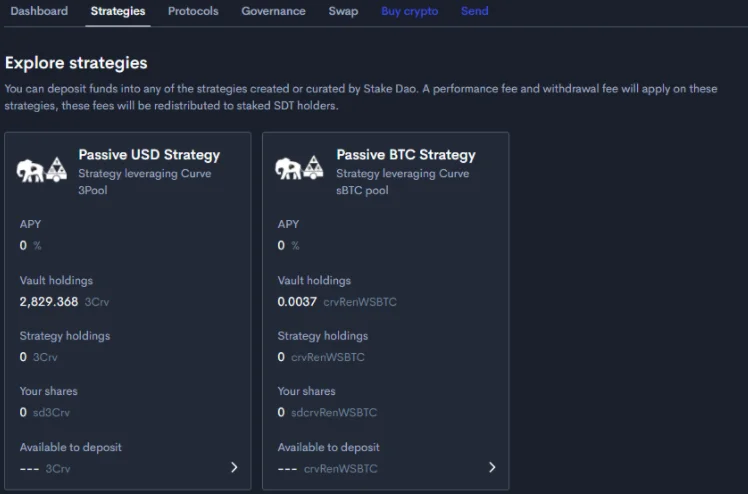Click Available to deposit in USD card
The height and width of the screenshot is (494, 748).
pos(71,447)
